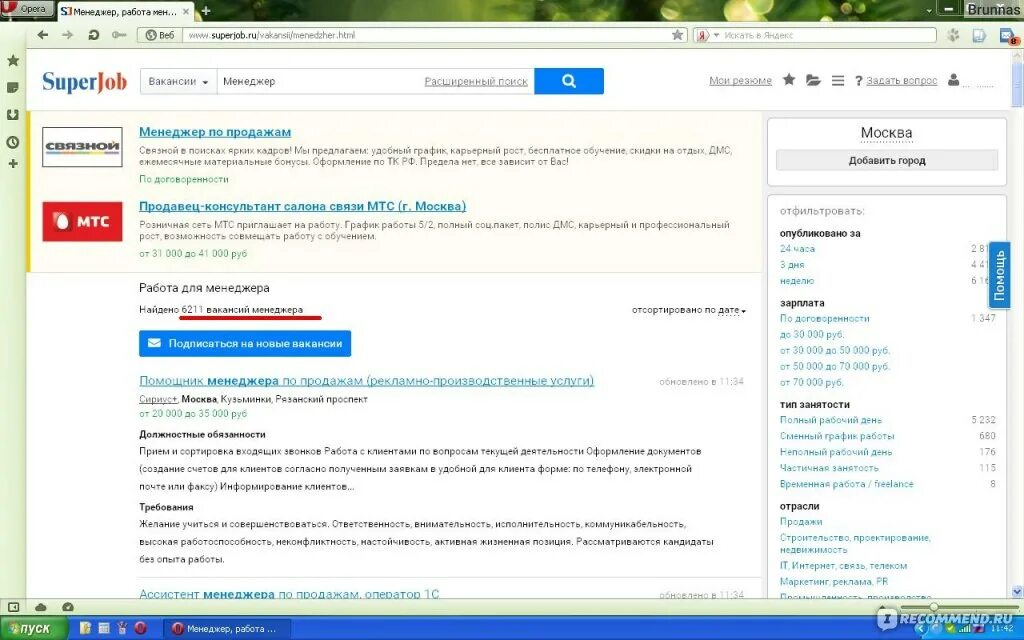Filter by Неполный рабочий день
This screenshot has height=640, width=1024.
coord(836,452)
